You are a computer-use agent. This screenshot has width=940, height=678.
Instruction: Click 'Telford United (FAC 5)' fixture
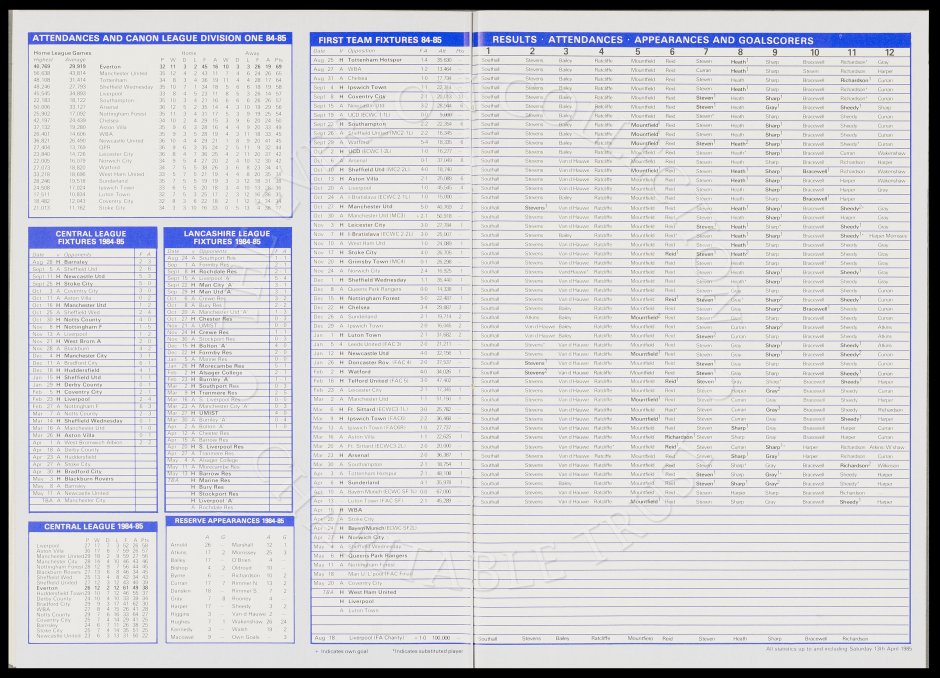378,381
